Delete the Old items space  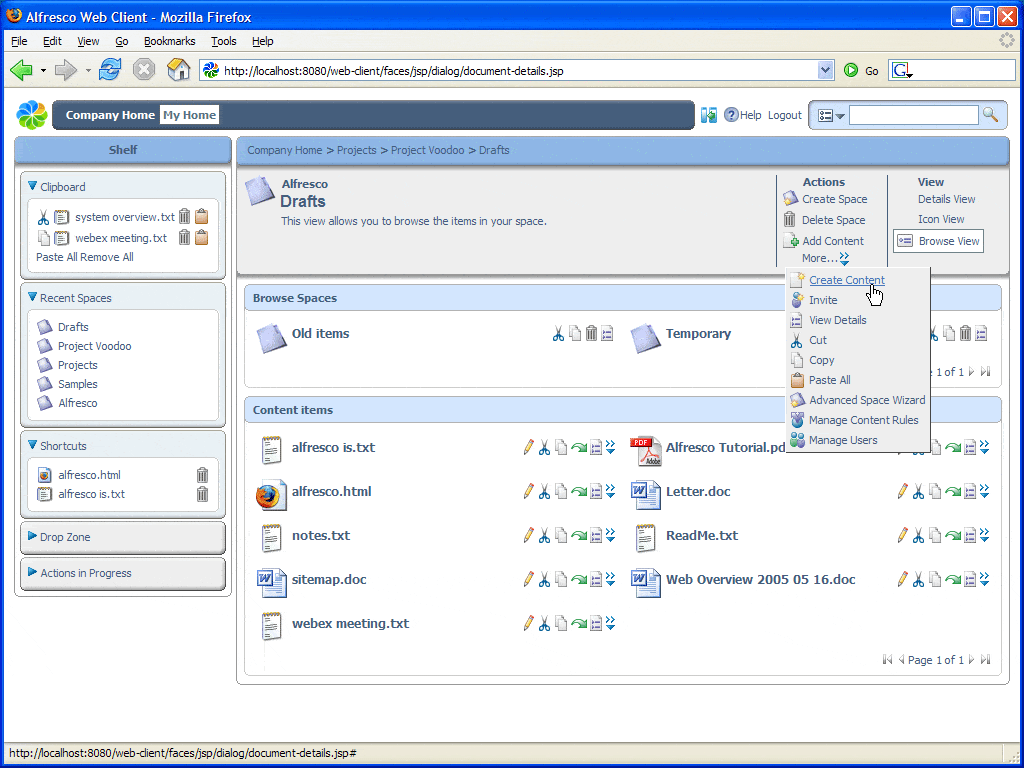click(591, 334)
